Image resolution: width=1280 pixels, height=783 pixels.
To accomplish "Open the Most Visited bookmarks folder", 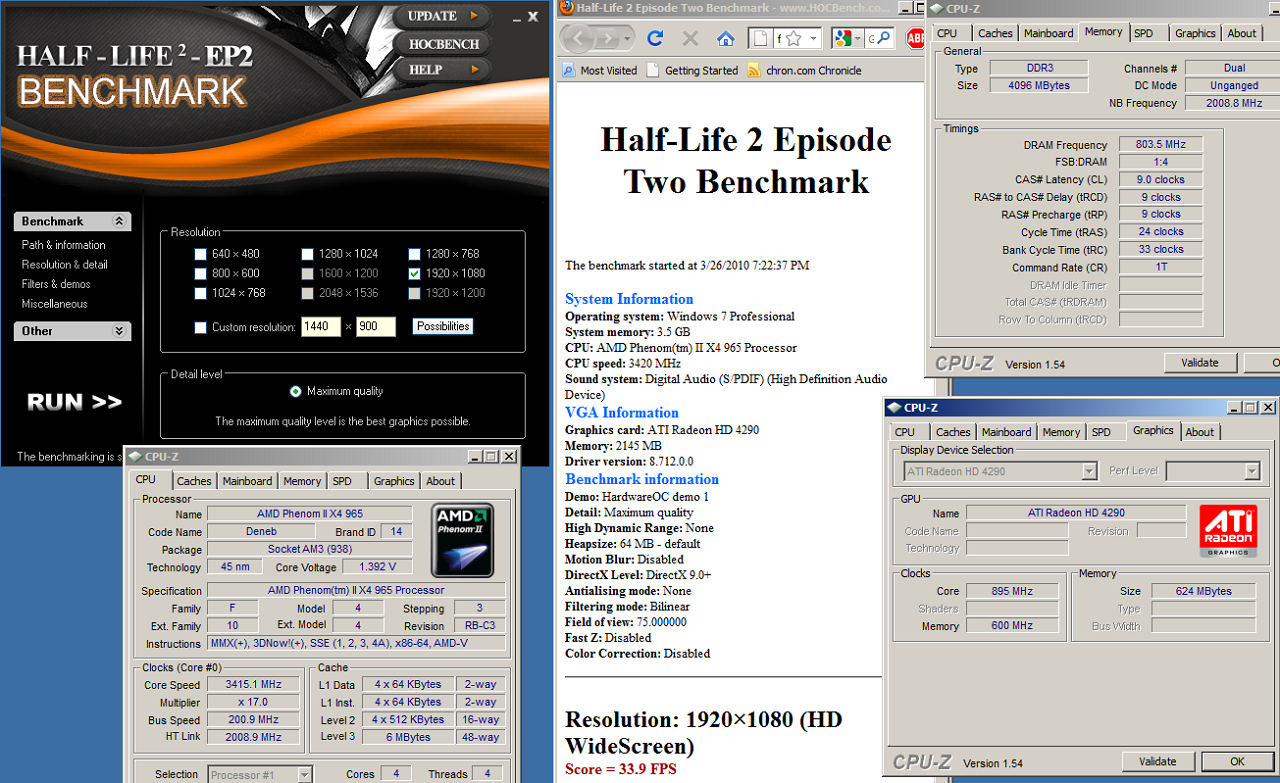I will point(600,71).
